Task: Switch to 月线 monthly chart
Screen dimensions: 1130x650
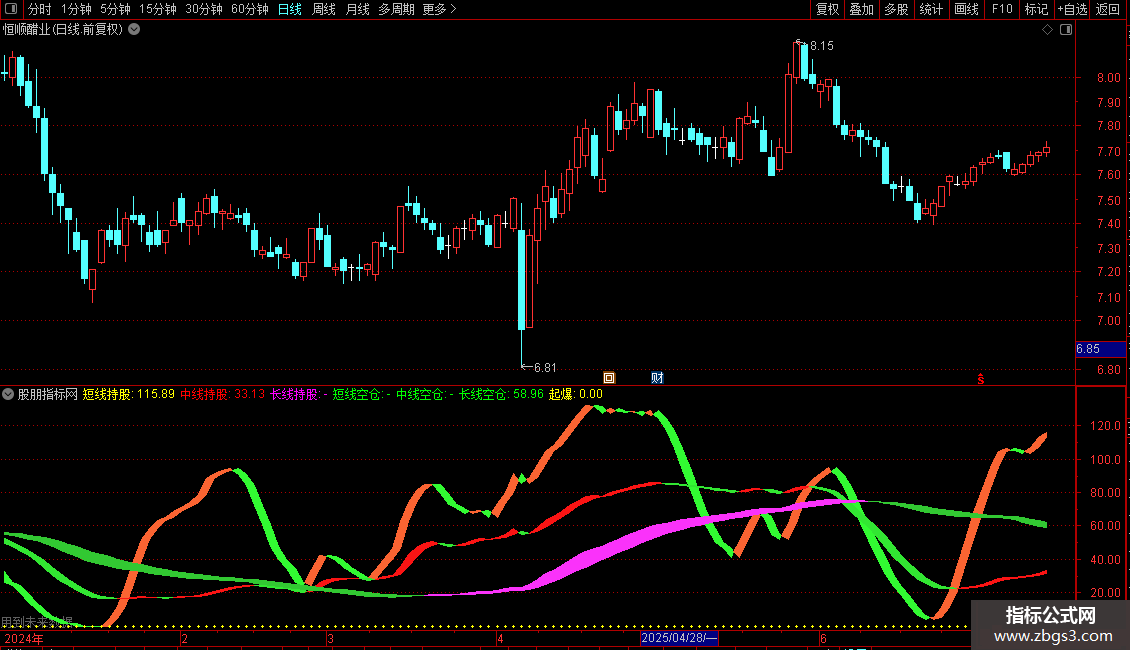Action: [x=357, y=9]
